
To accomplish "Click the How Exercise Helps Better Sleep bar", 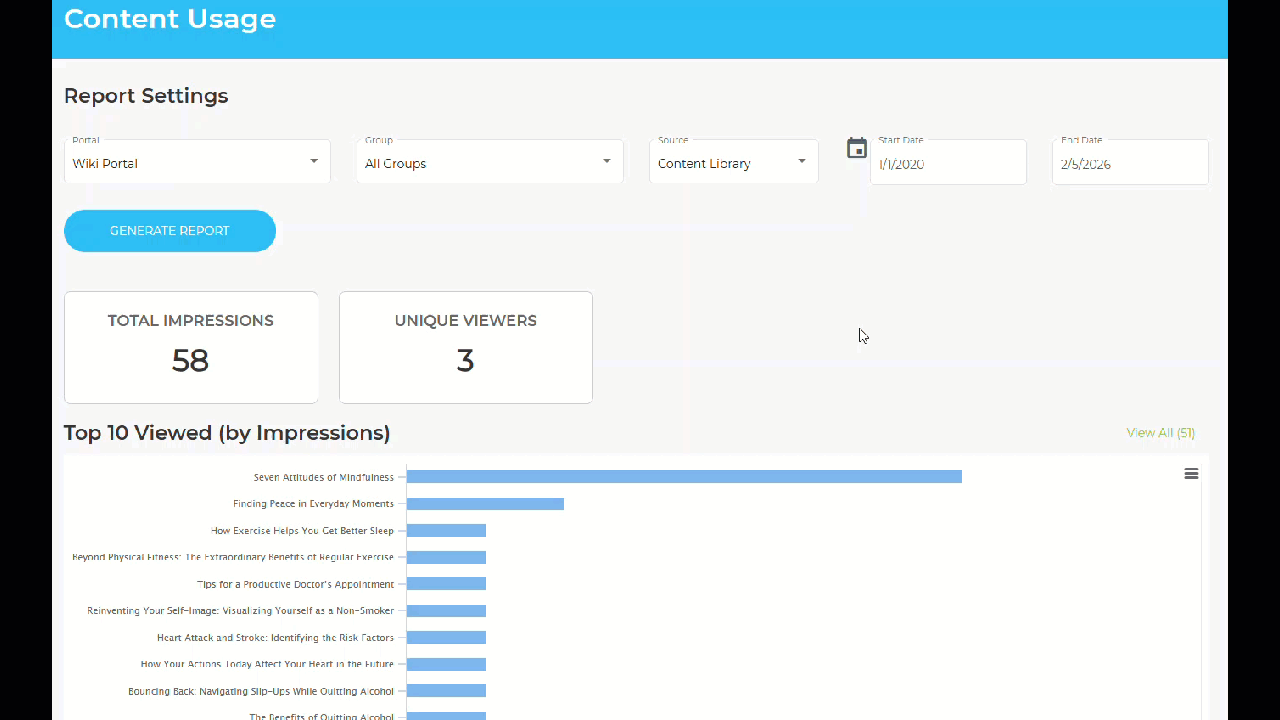I will tap(446, 531).
